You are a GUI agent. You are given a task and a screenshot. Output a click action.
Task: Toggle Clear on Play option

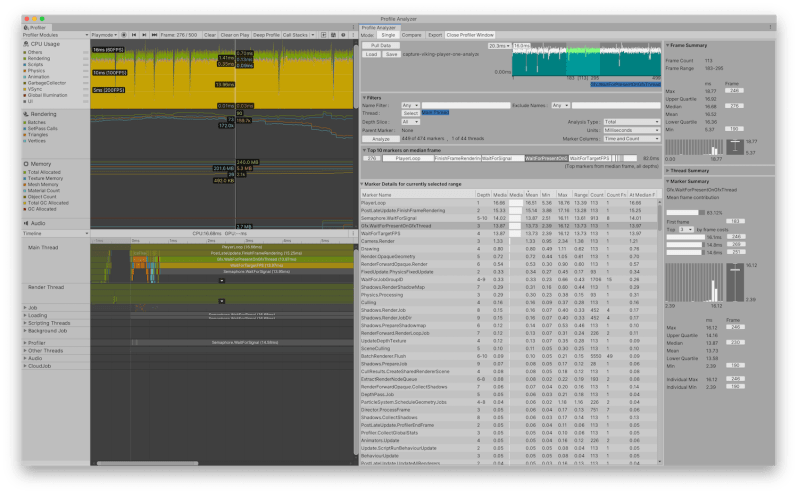coord(235,35)
